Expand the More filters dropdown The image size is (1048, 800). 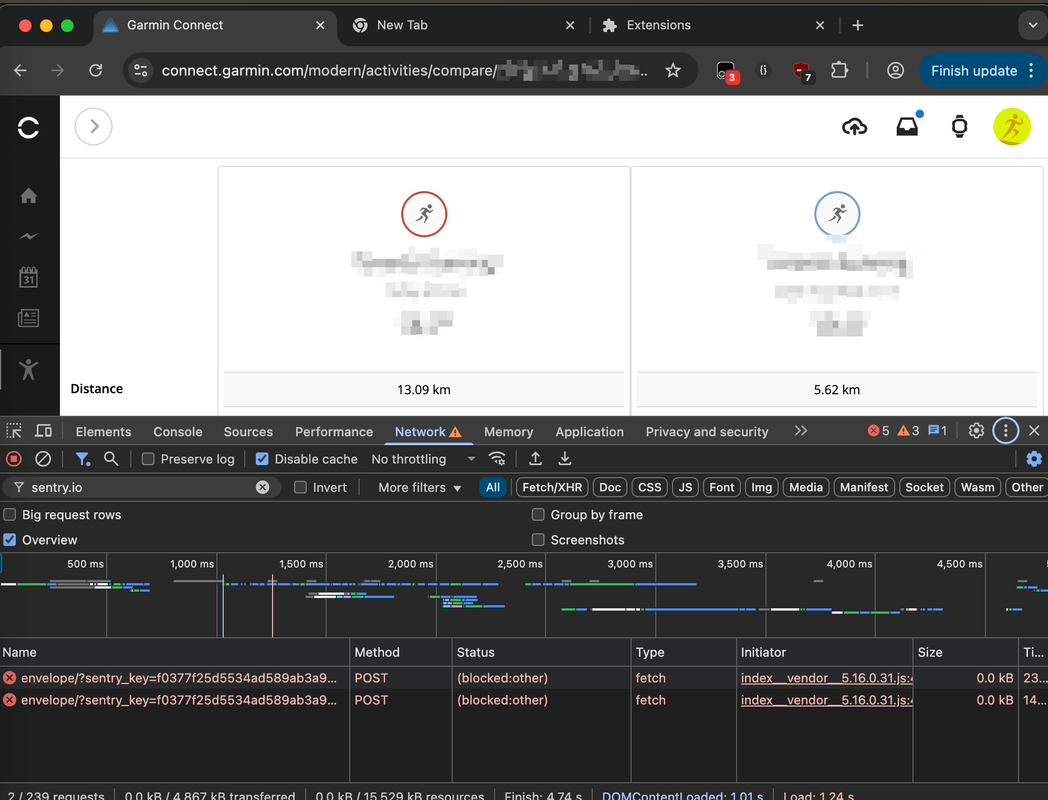pyautogui.click(x=419, y=487)
